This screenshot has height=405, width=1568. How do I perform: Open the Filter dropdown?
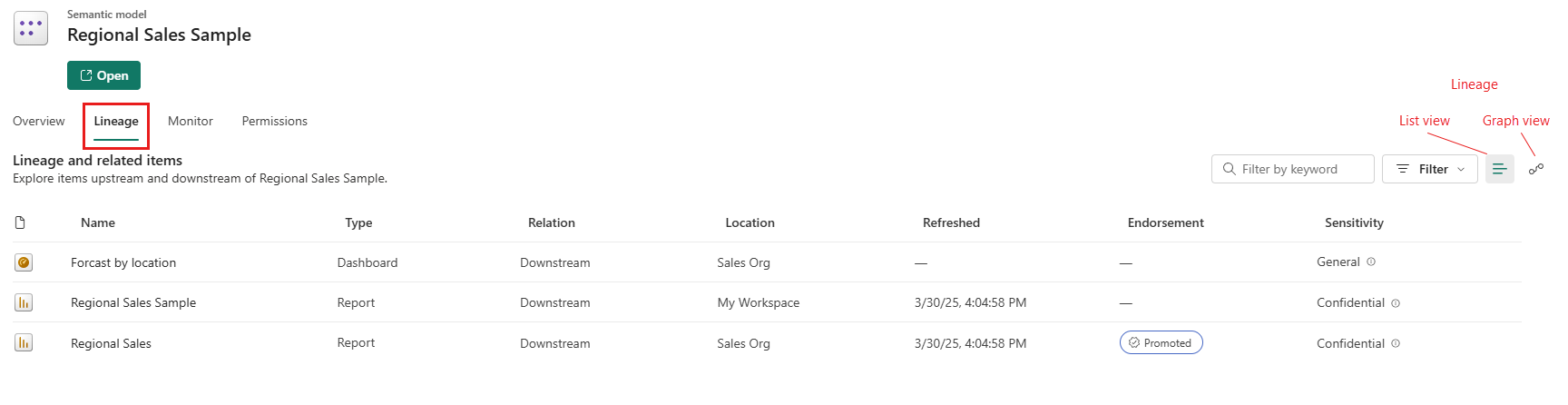pyautogui.click(x=1430, y=169)
